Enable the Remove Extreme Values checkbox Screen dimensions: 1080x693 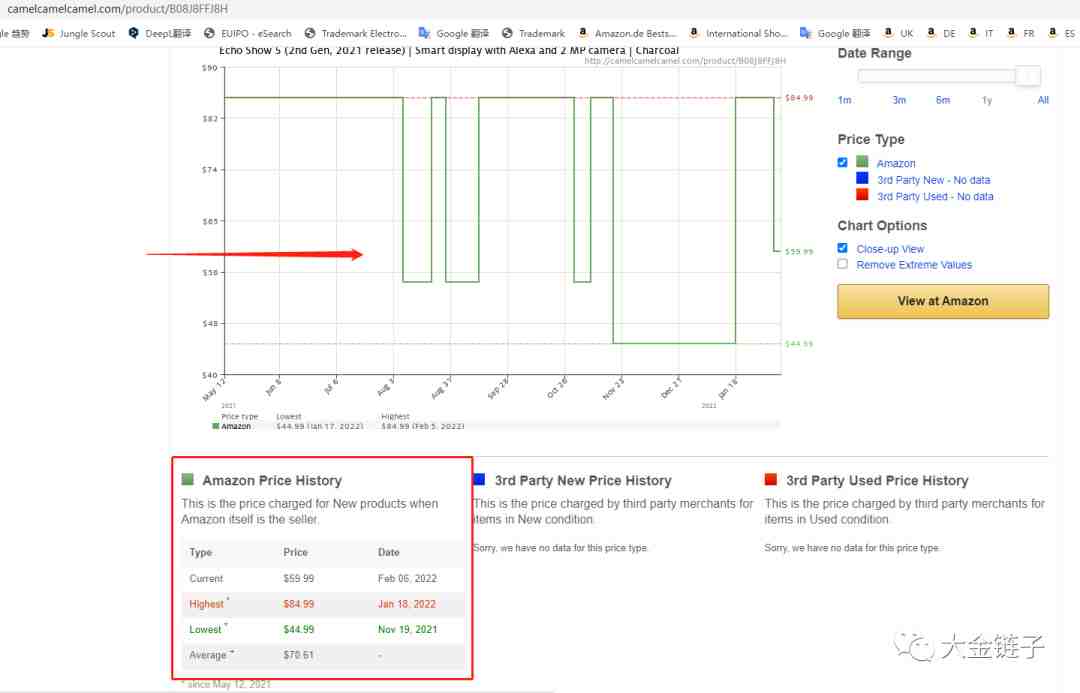coord(842,265)
